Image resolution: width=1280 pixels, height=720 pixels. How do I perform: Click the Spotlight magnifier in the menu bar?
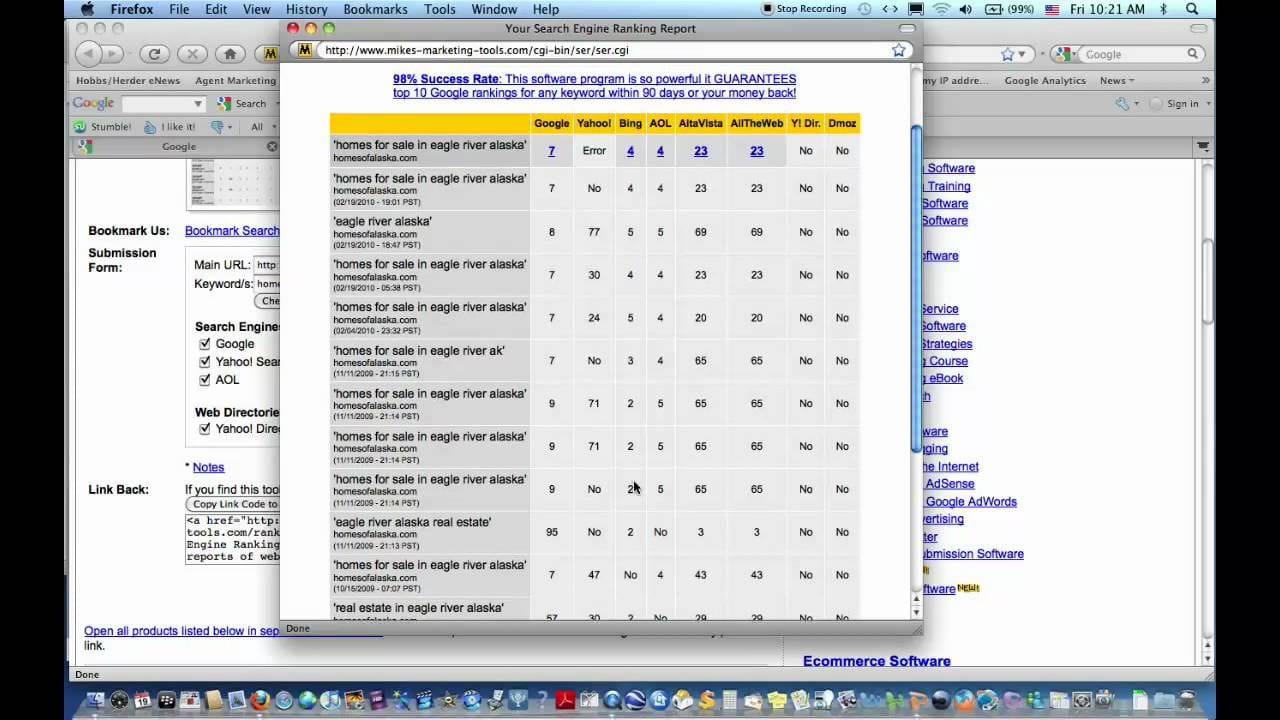tap(1192, 9)
